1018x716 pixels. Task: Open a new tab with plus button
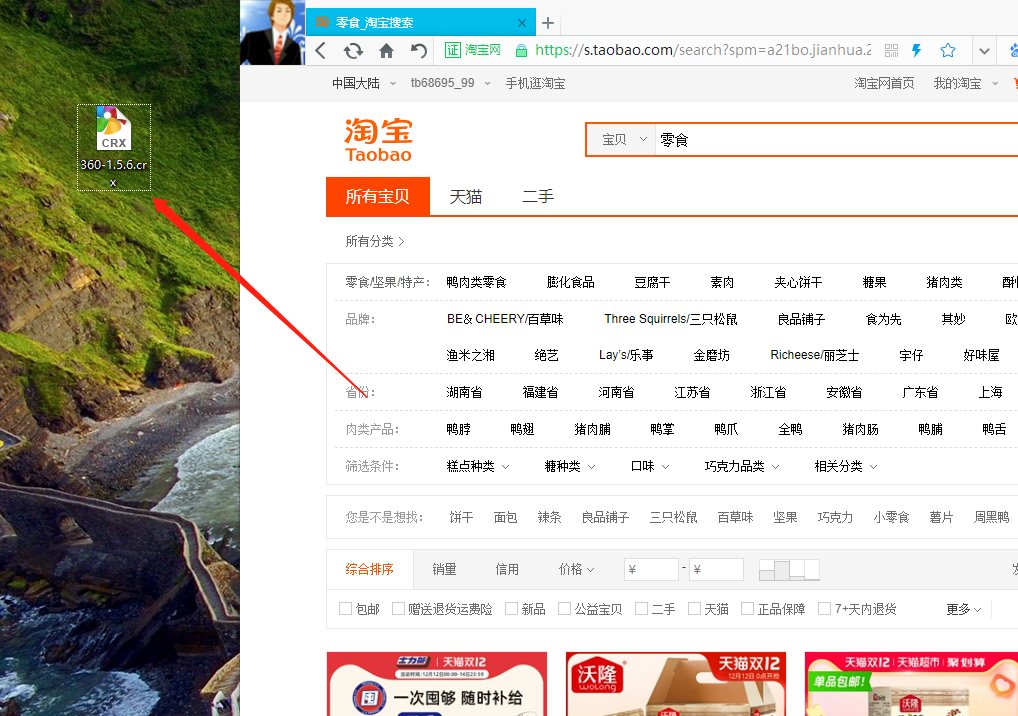pos(548,23)
